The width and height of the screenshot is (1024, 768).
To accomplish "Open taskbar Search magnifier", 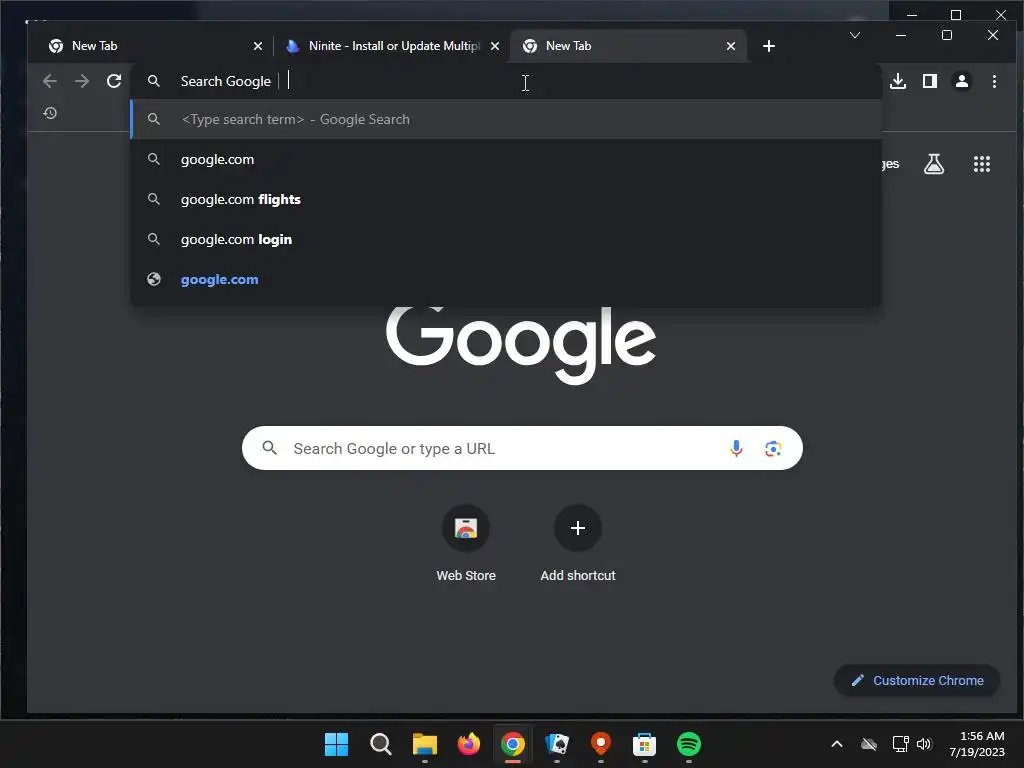I will (381, 744).
